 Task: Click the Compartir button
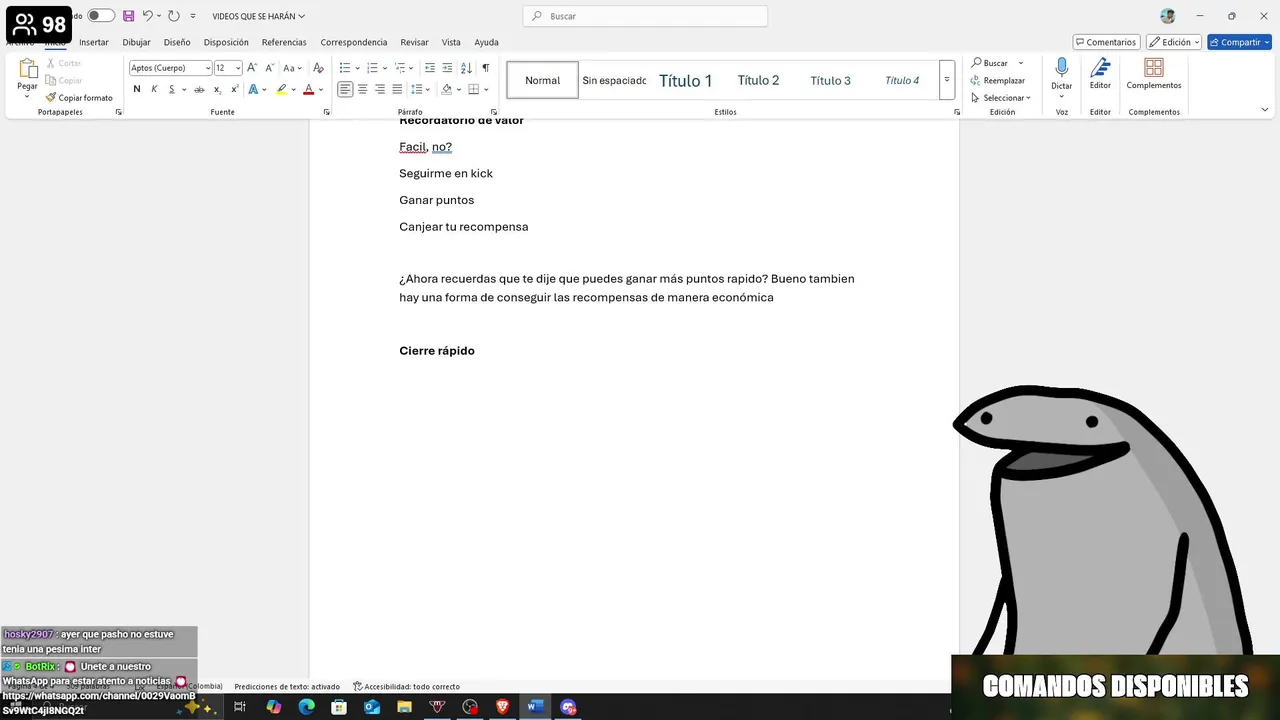(1239, 42)
